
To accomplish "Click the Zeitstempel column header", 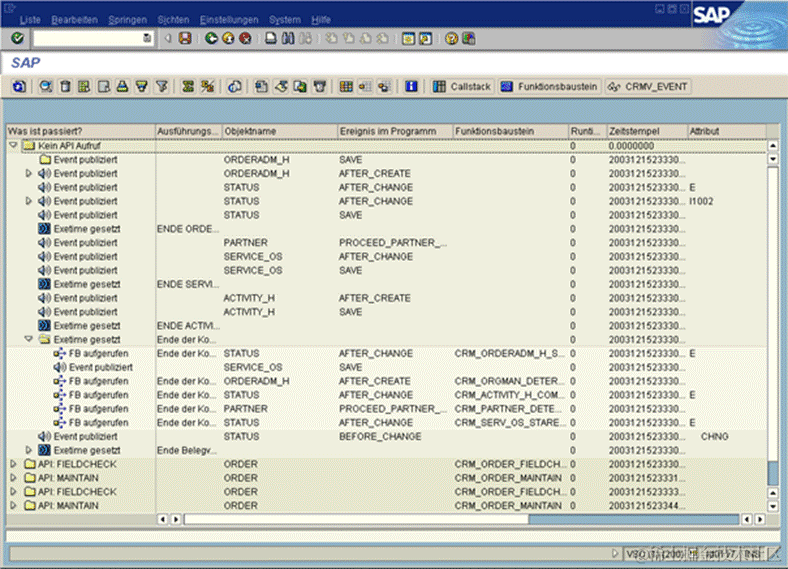I will (x=647, y=131).
